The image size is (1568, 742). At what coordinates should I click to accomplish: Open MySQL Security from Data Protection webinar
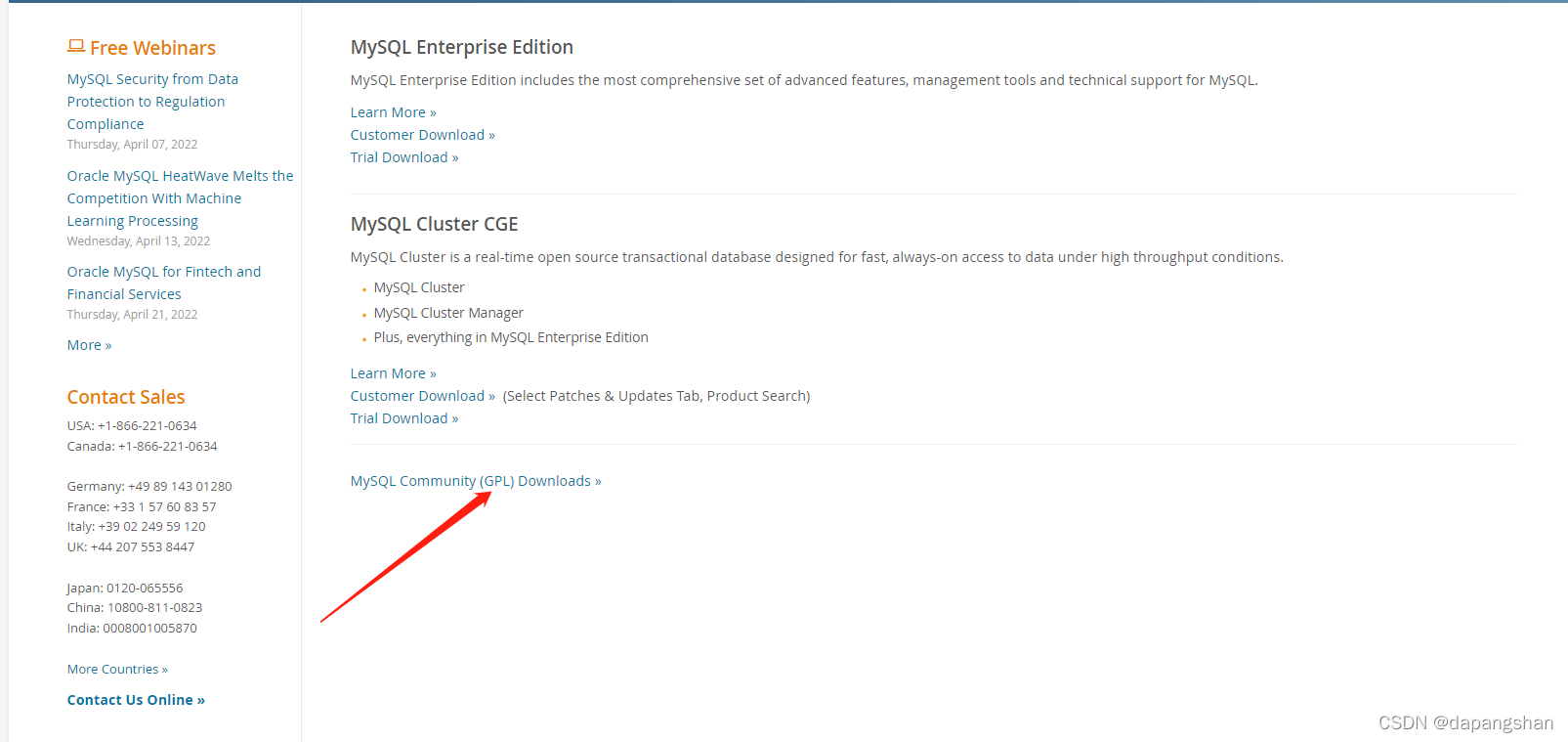[x=152, y=102]
